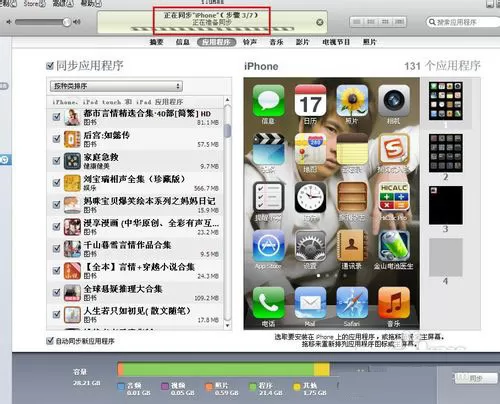Select the Maps app icon
Image resolution: width=500 pixels, height=404 pixels.
pos(310,149)
